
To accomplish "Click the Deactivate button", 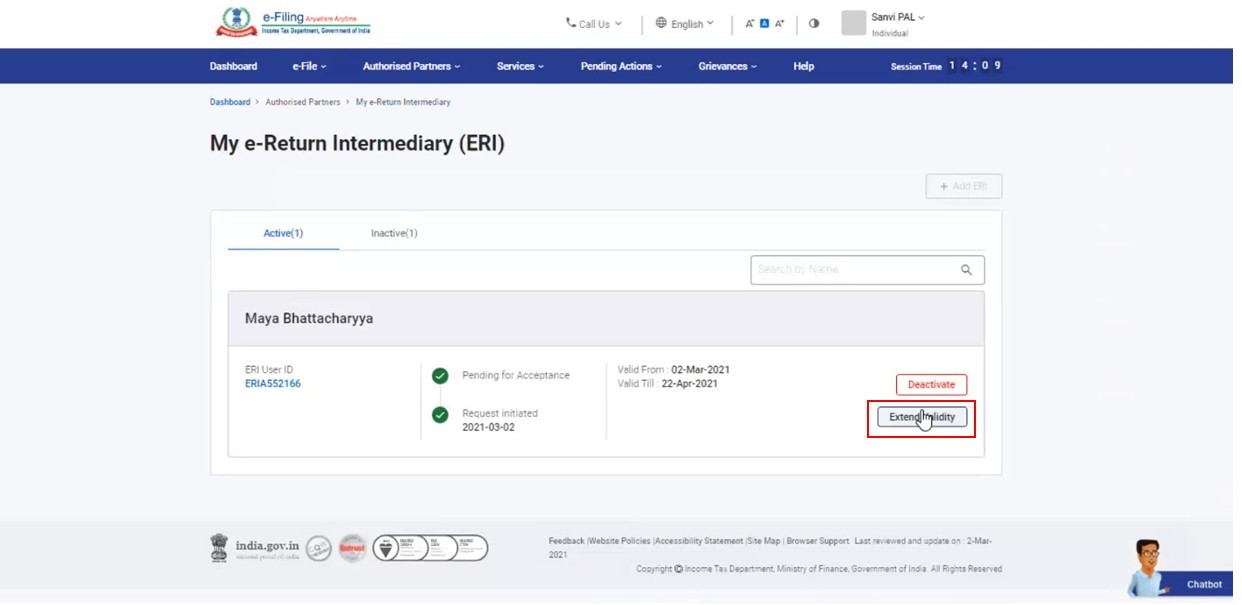I will (931, 385).
